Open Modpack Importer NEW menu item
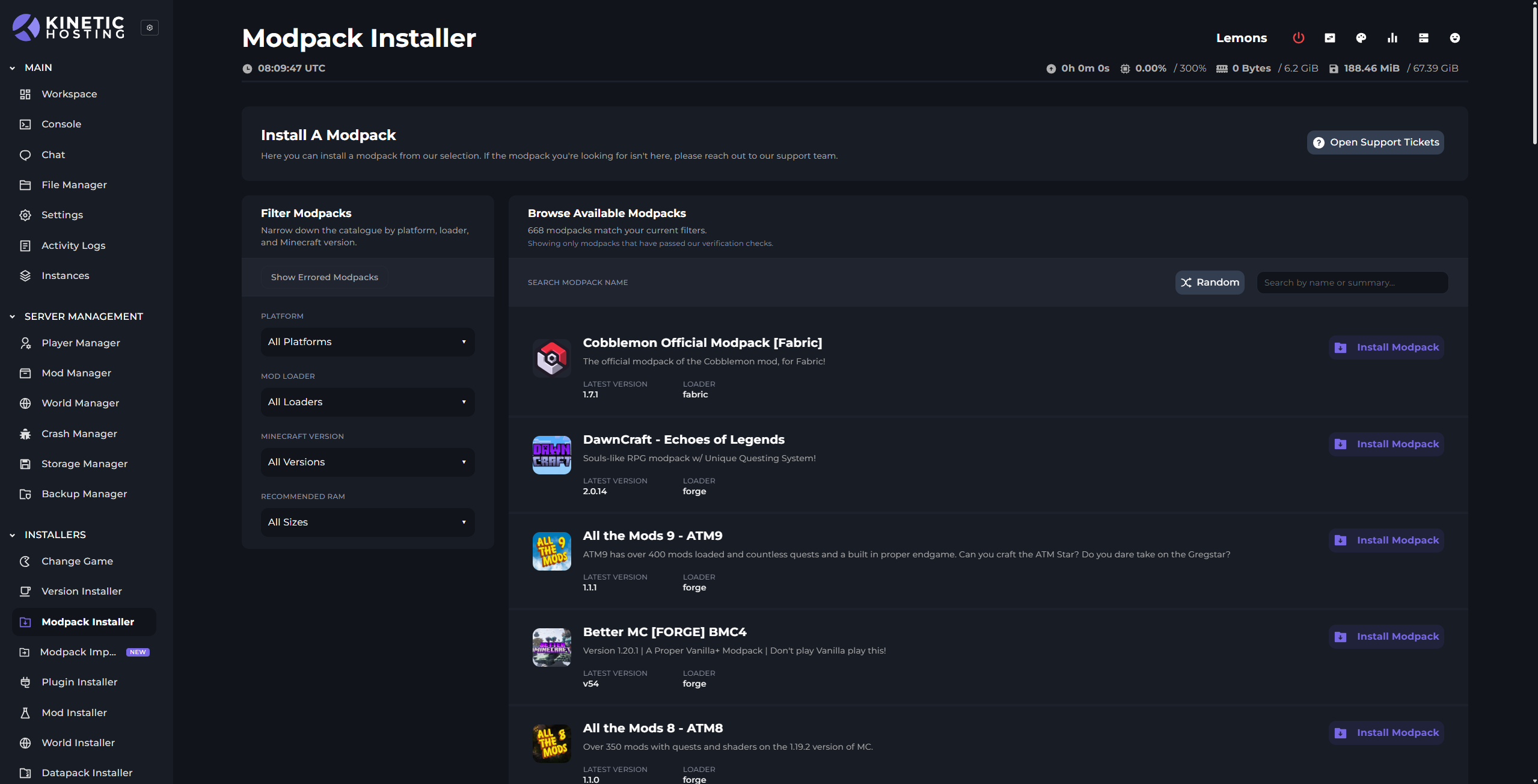The height and width of the screenshot is (784, 1538). (84, 652)
